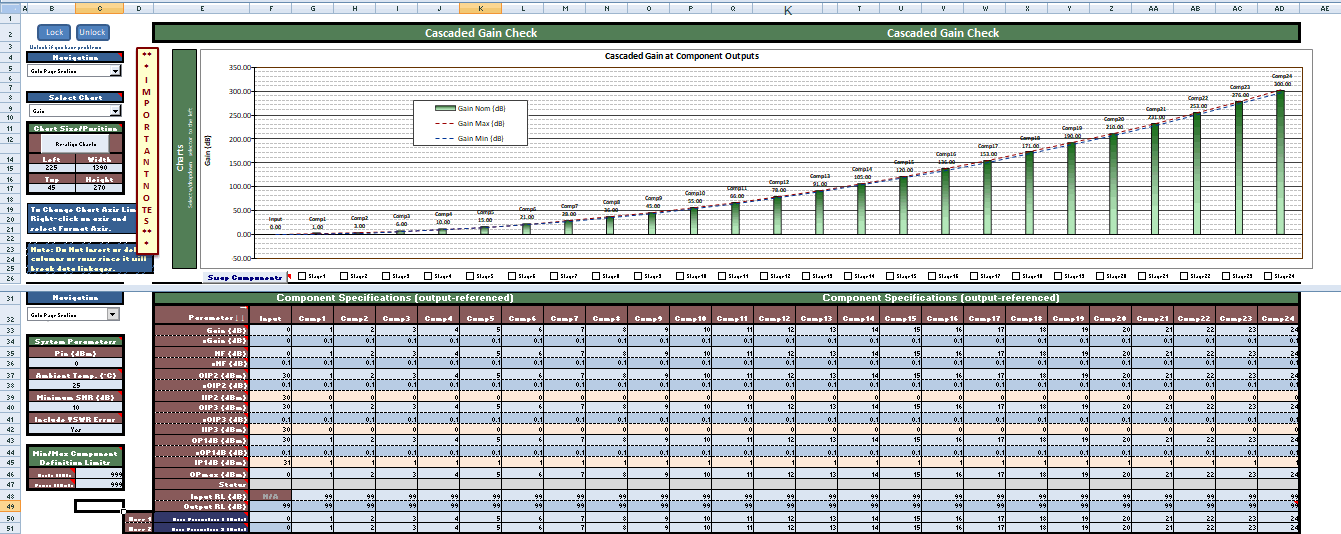Click the chart Width value field
The image size is (1341, 534).
[100, 167]
